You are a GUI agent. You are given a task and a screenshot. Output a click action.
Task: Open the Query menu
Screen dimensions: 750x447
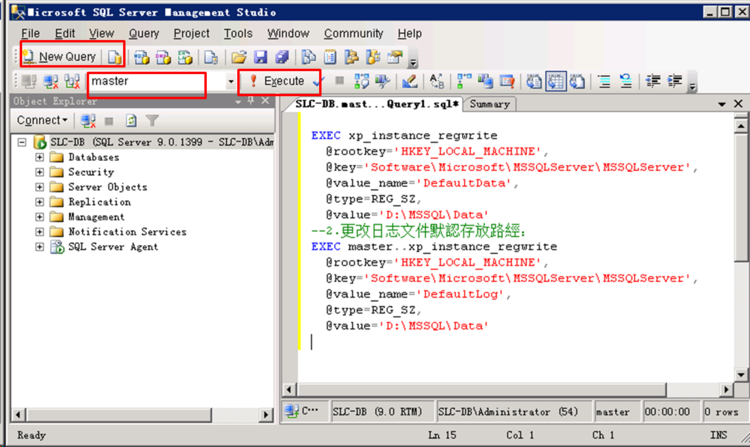tap(143, 33)
